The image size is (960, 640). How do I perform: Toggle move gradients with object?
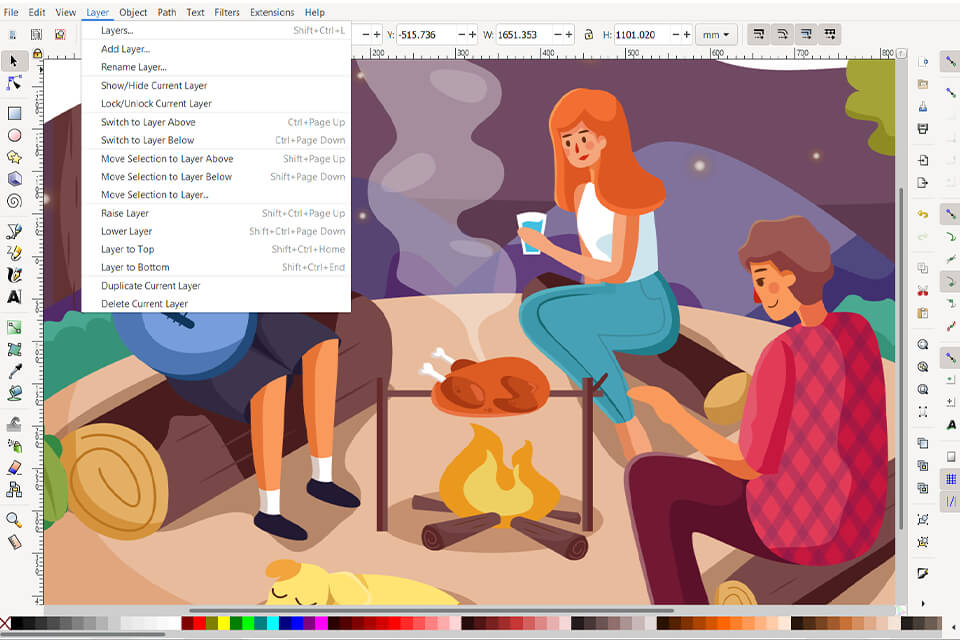(806, 34)
